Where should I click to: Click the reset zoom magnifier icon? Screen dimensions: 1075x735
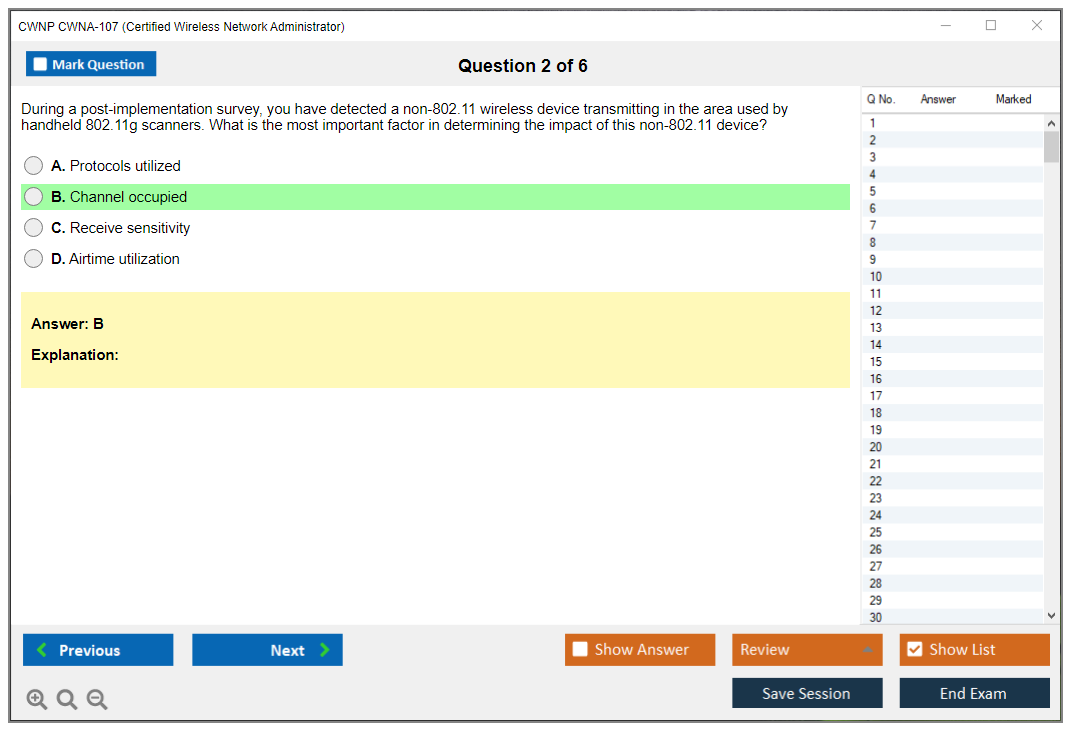[x=67, y=700]
